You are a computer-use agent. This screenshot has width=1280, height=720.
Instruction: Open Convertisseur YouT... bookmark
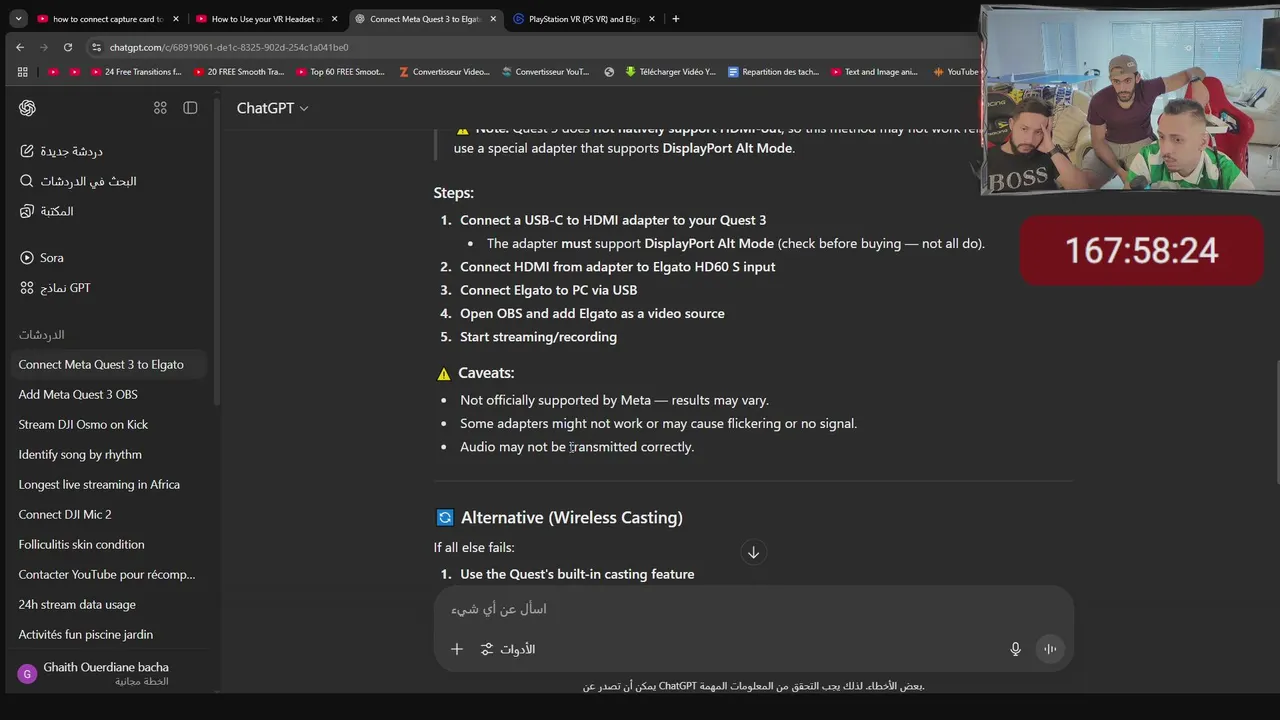[x=546, y=72]
